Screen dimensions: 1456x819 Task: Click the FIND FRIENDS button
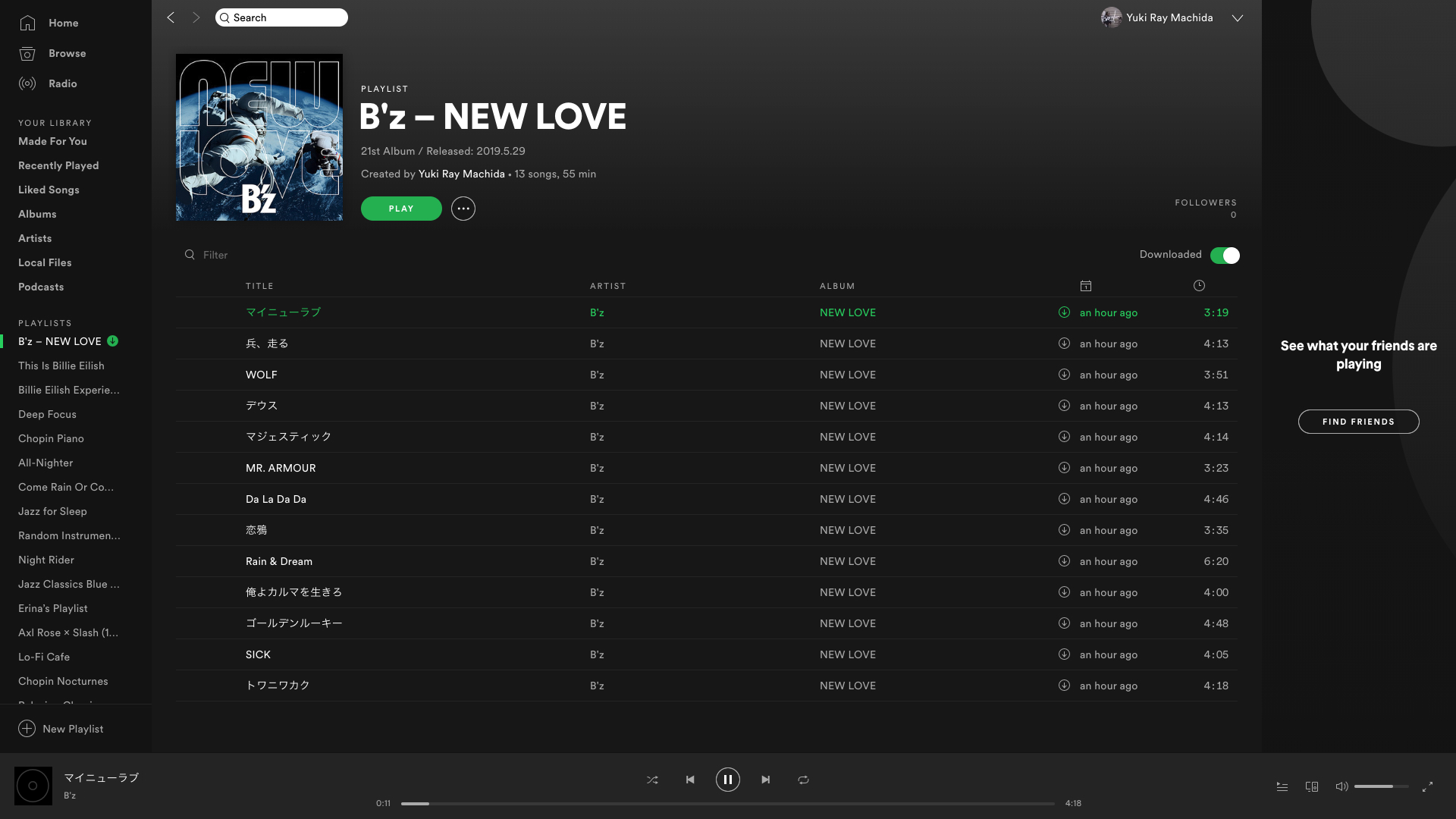click(1358, 422)
